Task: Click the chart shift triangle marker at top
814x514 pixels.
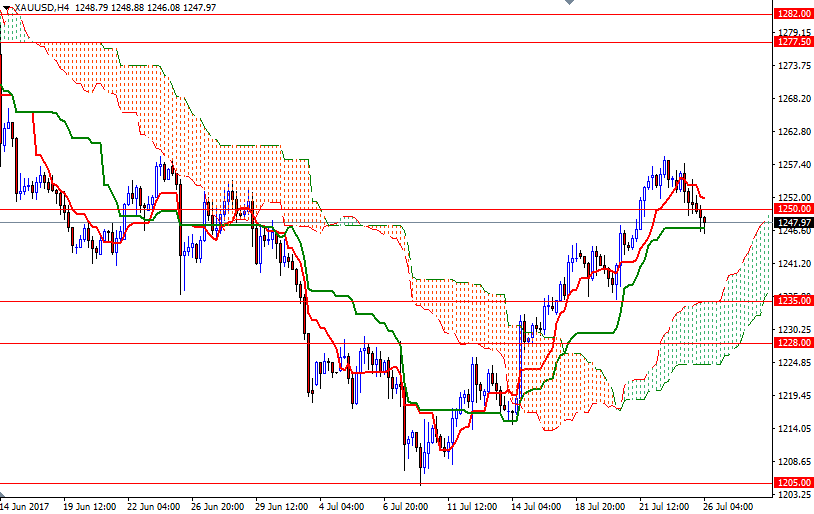Action: click(569, 2)
